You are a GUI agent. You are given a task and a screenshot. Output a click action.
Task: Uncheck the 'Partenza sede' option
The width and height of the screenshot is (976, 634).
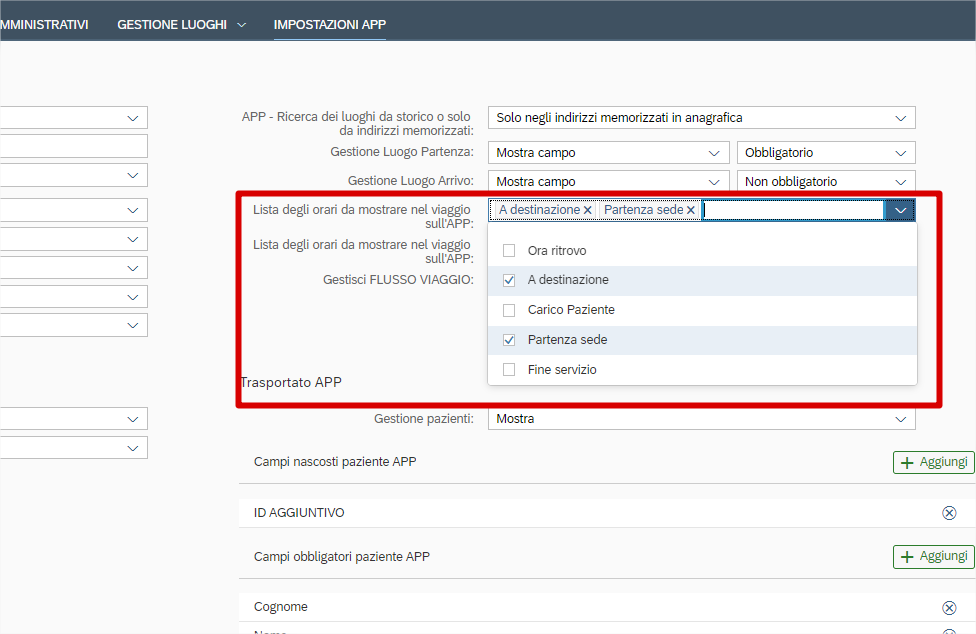pyautogui.click(x=509, y=340)
